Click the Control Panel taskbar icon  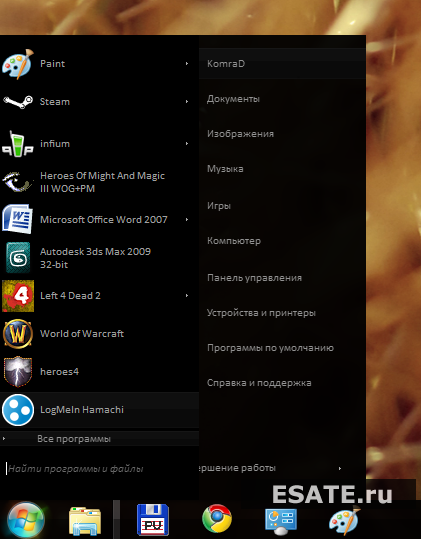[x=281, y=521]
